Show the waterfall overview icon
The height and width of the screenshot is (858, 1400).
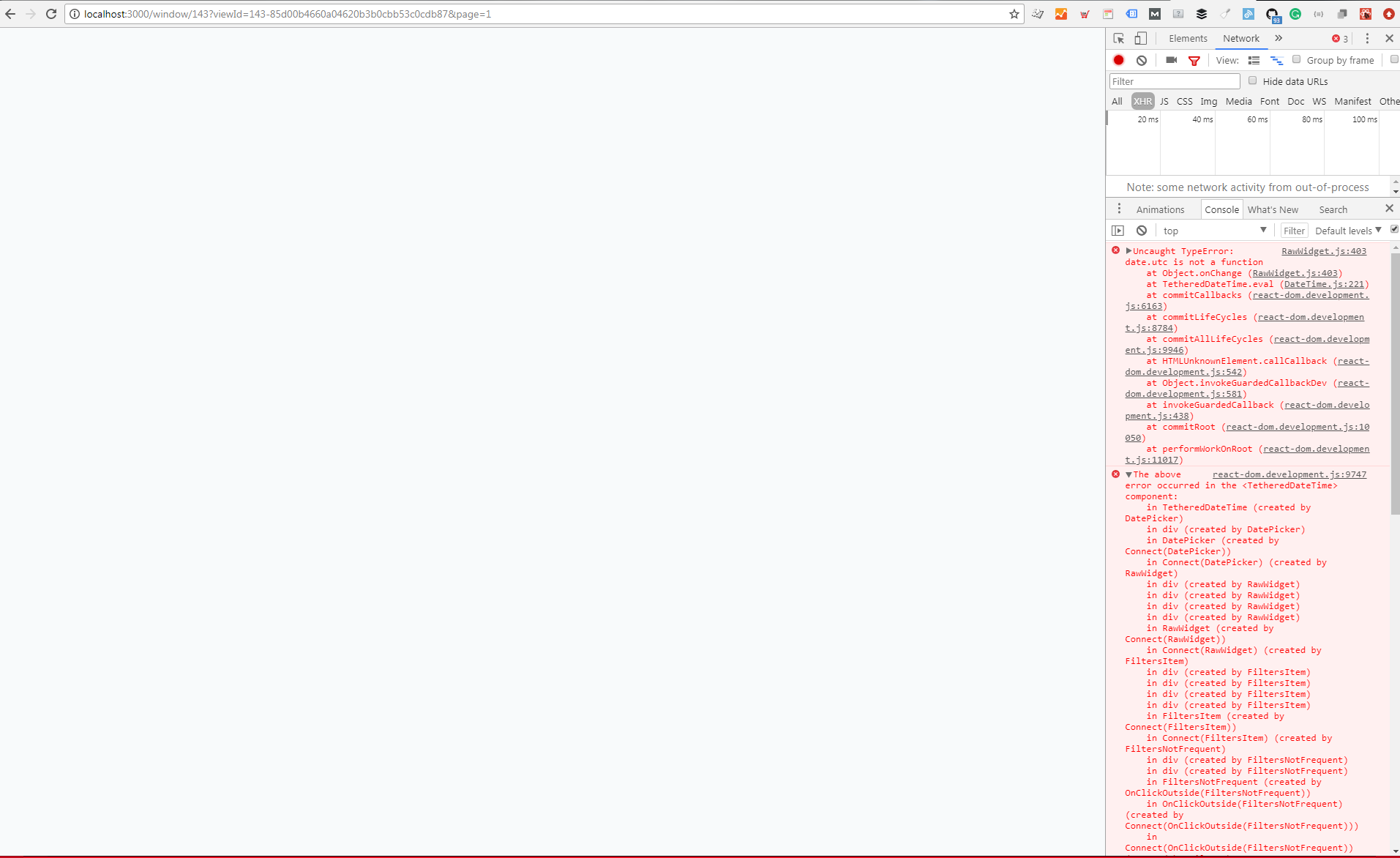point(1277,60)
